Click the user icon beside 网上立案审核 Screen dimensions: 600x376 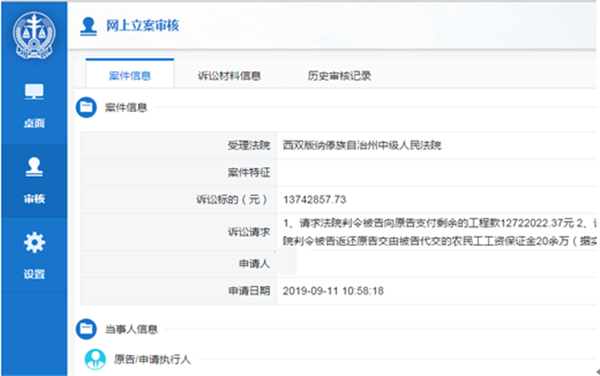[88, 26]
